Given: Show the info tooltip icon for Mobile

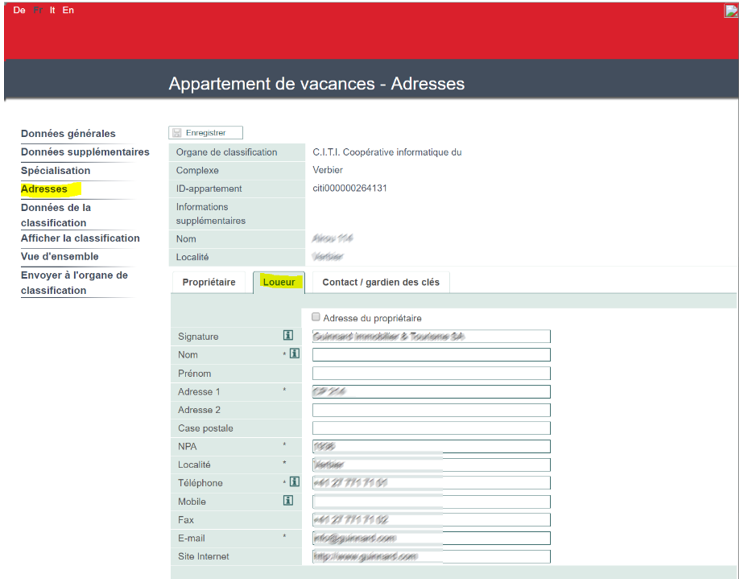Looking at the screenshot, I should click(x=288, y=501).
